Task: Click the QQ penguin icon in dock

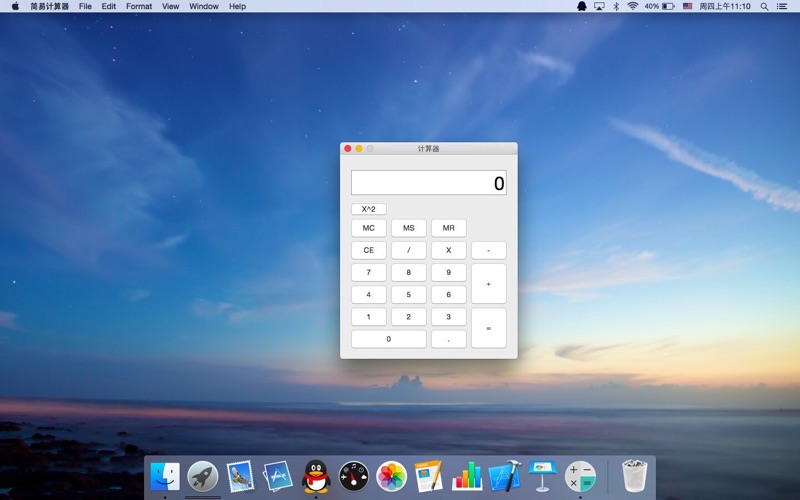Action: [316, 476]
